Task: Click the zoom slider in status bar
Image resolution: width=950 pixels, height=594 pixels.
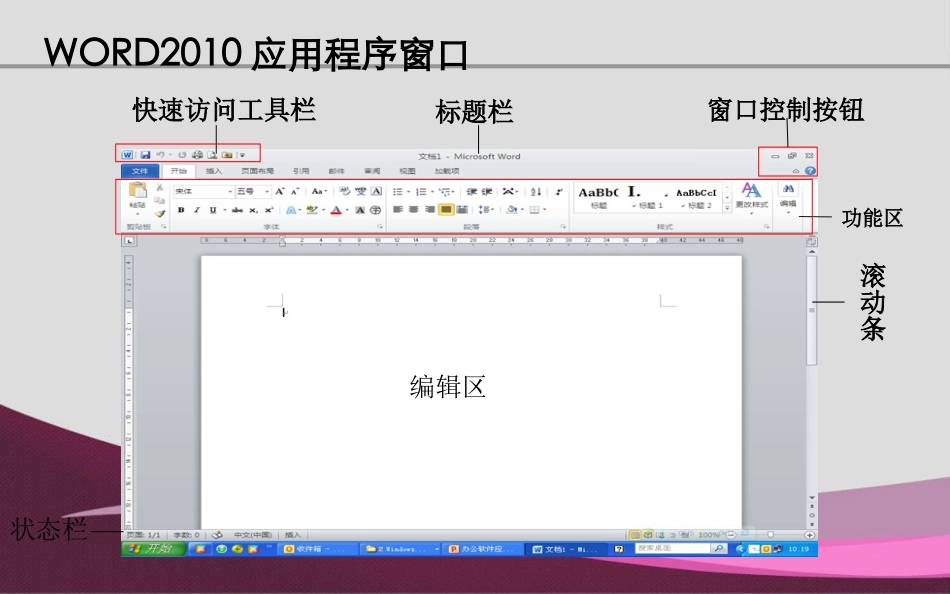Action: [770, 535]
